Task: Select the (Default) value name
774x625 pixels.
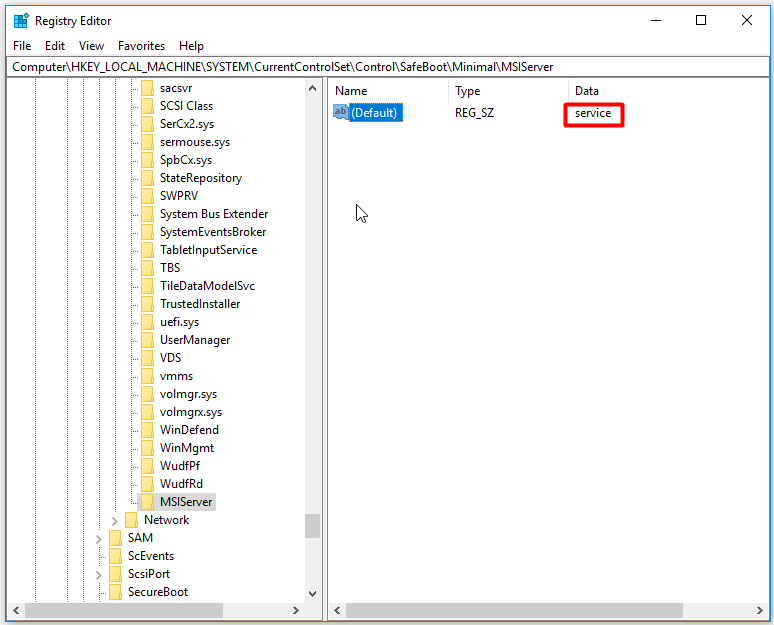Action: [374, 113]
